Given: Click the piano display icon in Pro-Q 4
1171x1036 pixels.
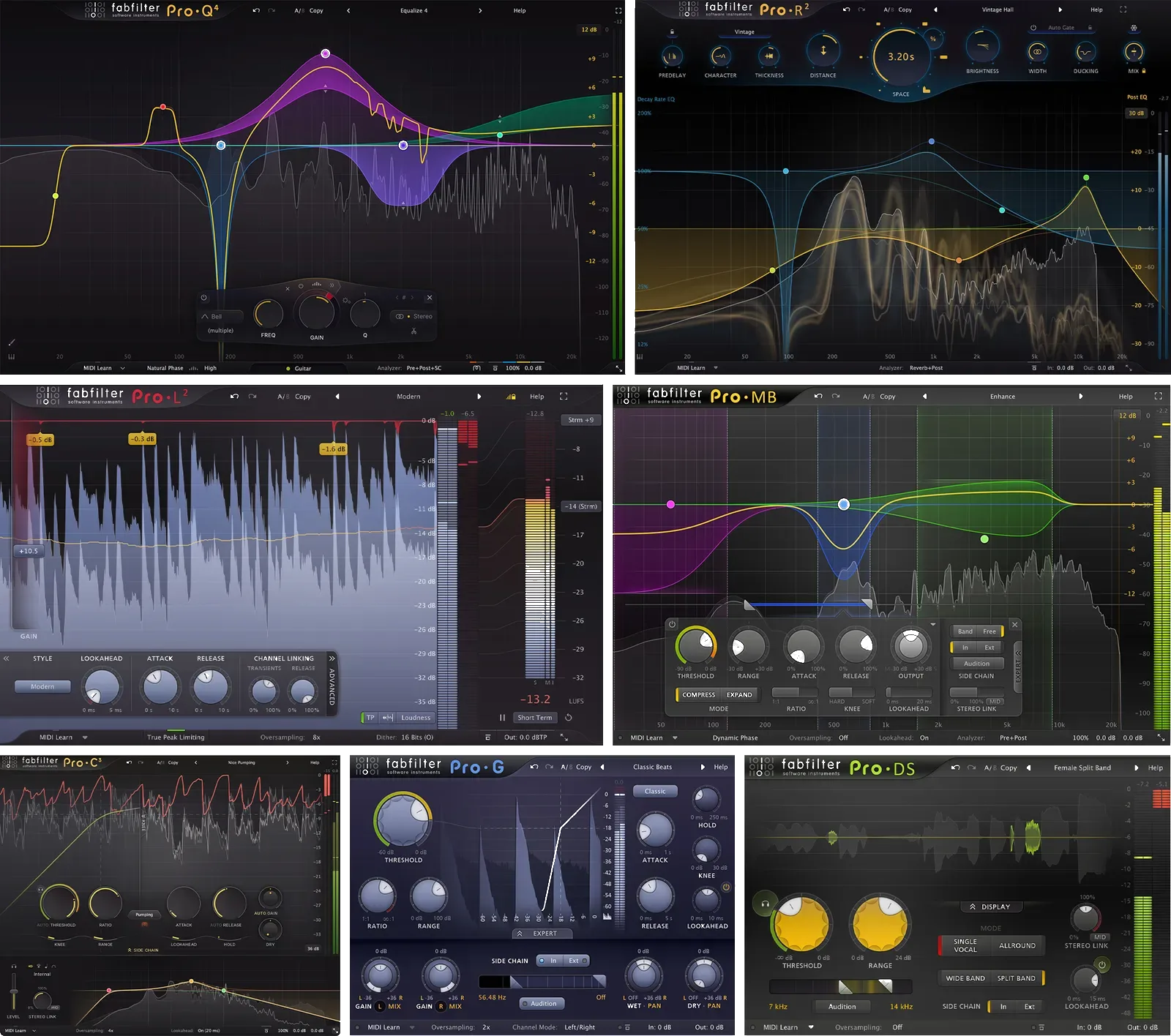Looking at the screenshot, I should click(x=12, y=356).
